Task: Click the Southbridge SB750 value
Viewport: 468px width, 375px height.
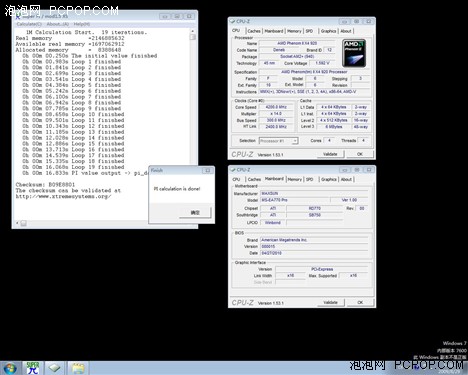Action: tap(314, 215)
